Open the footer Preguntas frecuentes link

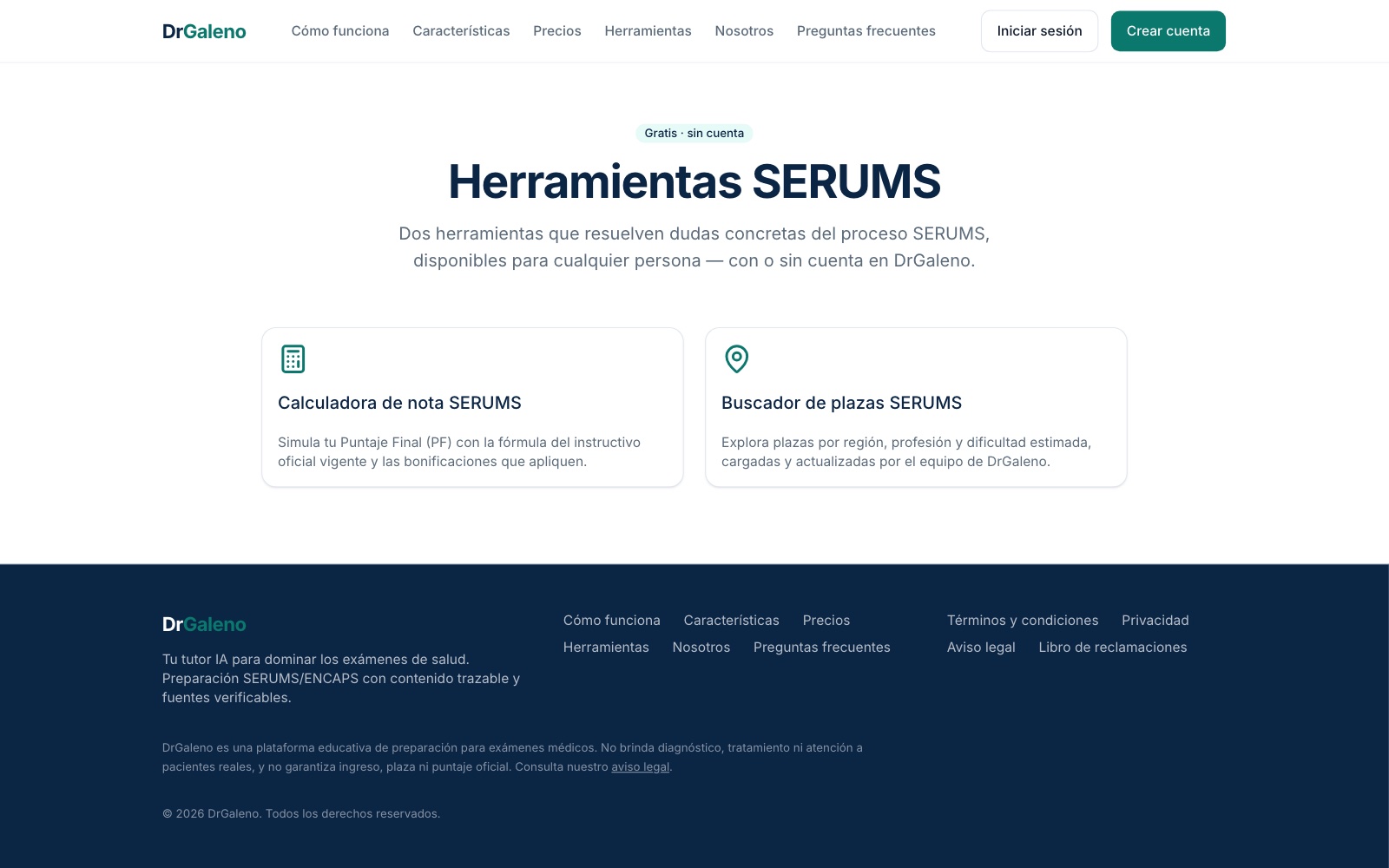pyautogui.click(x=822, y=648)
